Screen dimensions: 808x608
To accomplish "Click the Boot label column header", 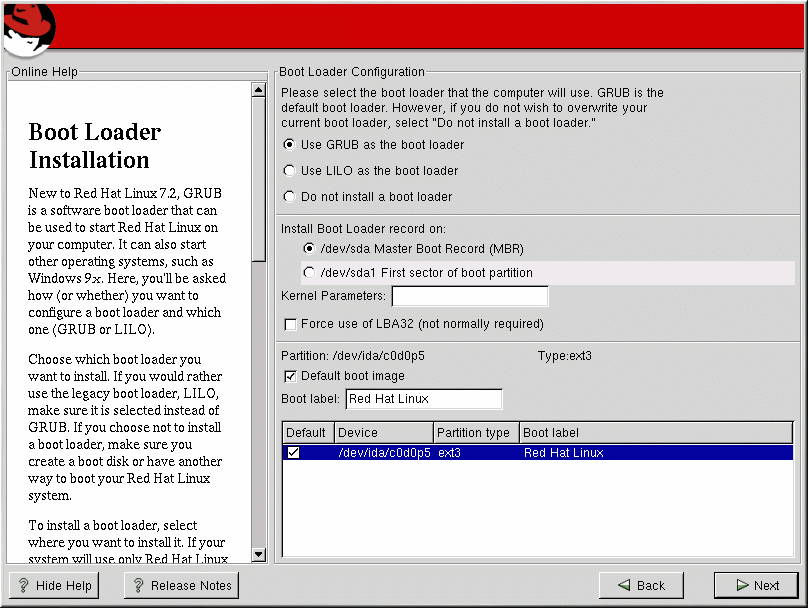I will pyautogui.click(x=656, y=433).
